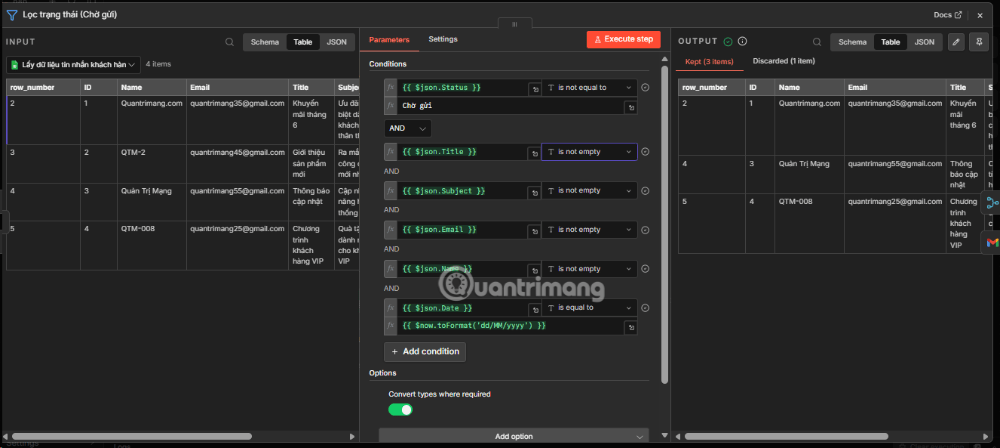Click the Add condition button

tap(425, 352)
